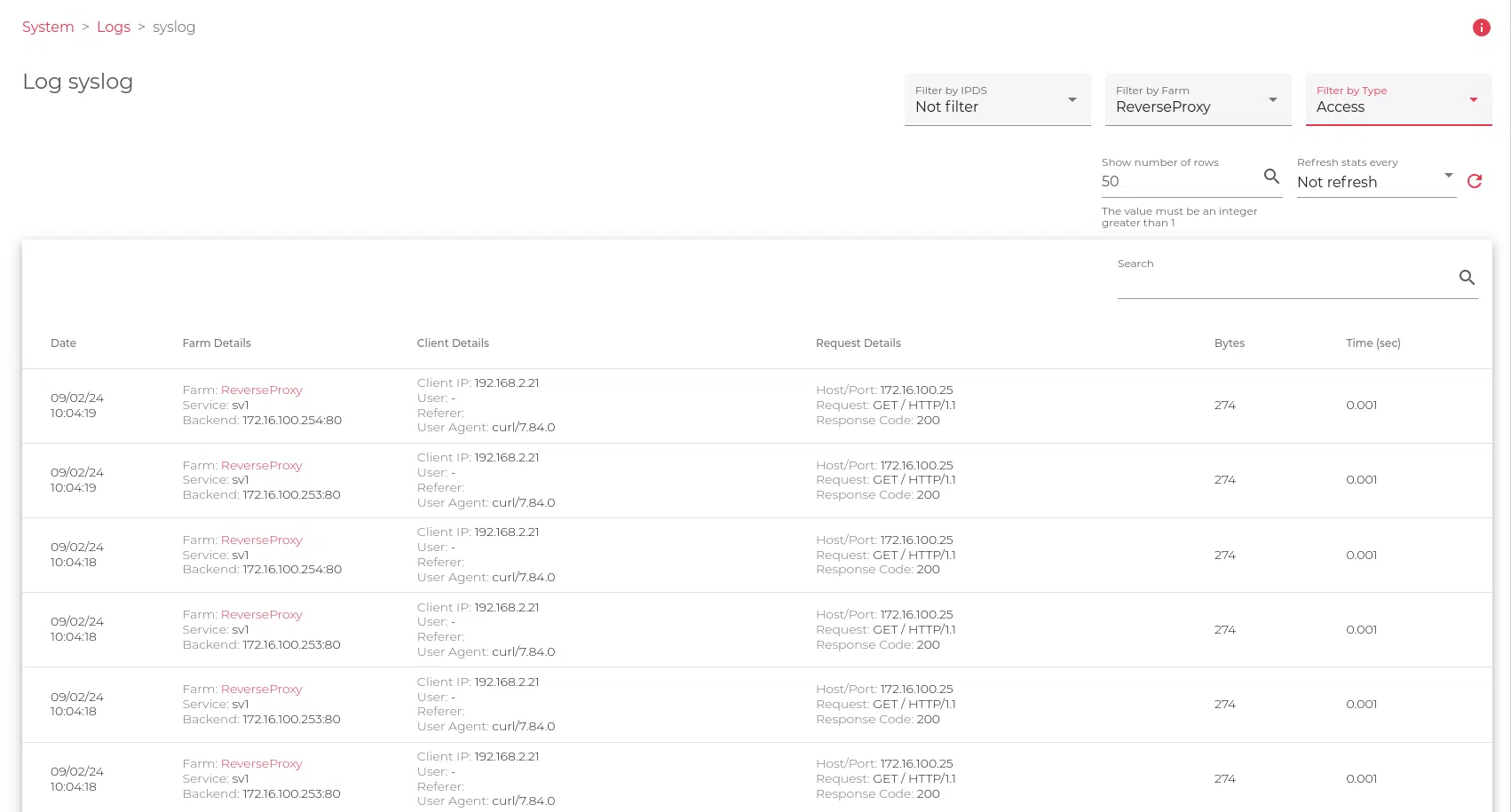Viewport: 1511px width, 812px height.
Task: Sort by Request Details column header
Action: point(858,343)
